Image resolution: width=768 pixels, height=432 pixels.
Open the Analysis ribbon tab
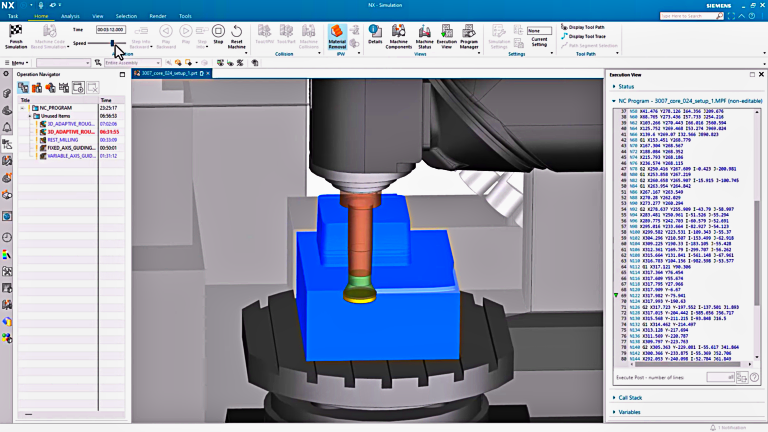(70, 16)
